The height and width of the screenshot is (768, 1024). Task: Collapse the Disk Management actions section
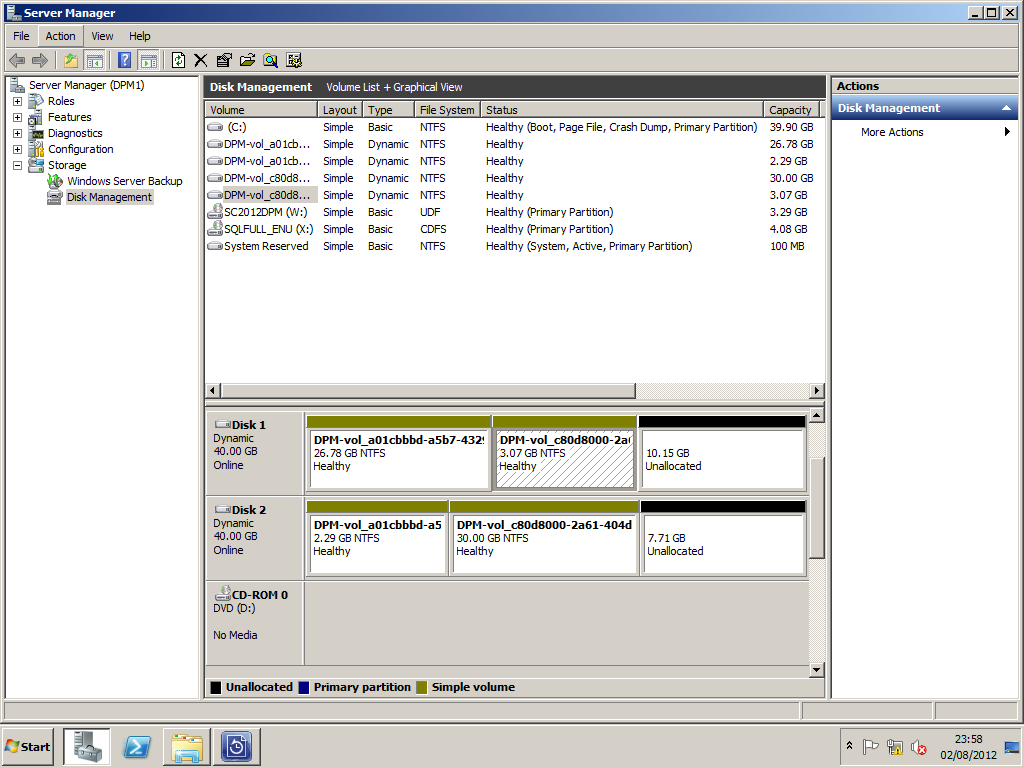1006,108
